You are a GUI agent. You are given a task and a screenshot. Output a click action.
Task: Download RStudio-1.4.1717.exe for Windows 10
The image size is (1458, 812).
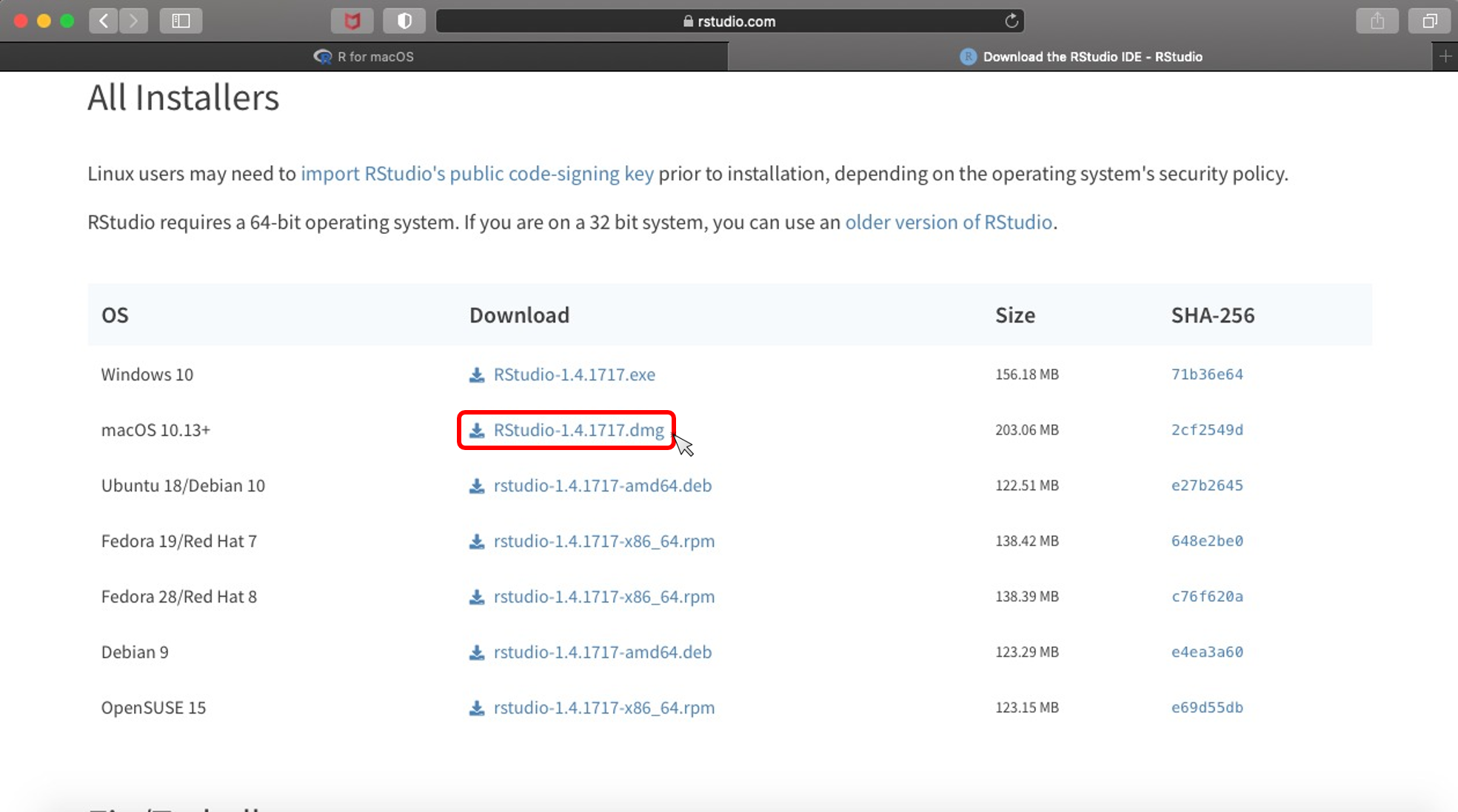tap(574, 375)
